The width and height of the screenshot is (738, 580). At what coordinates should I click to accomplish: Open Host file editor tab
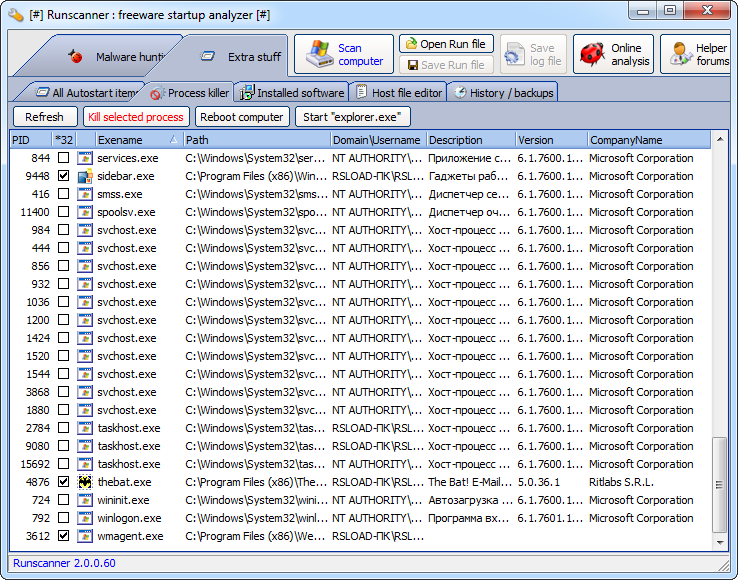(398, 93)
